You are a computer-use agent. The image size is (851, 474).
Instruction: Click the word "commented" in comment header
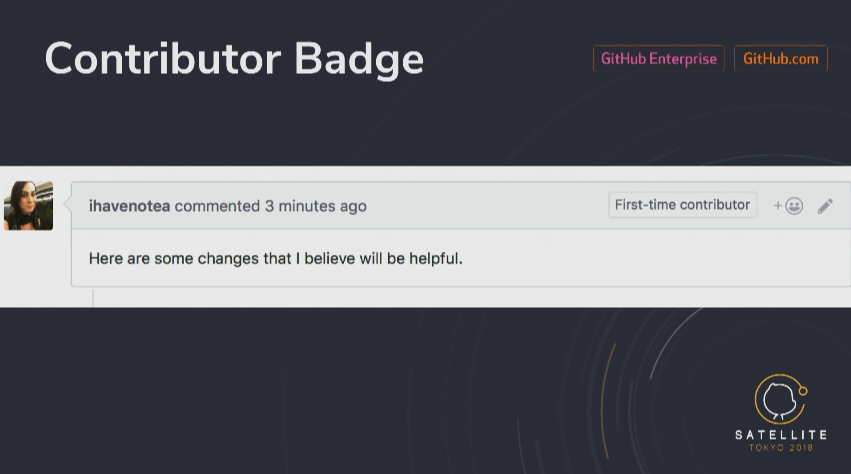(217, 206)
